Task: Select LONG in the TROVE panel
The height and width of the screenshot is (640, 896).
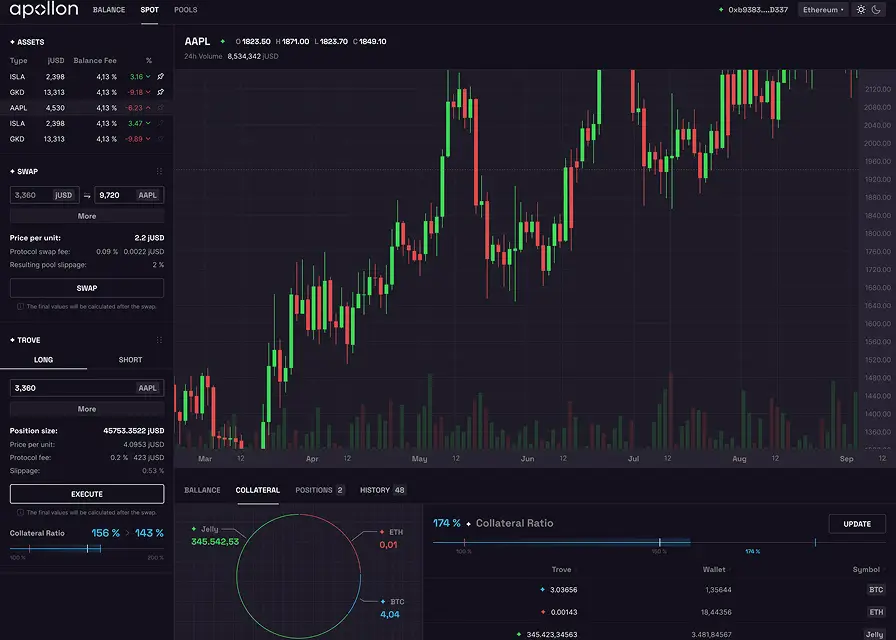Action: [x=43, y=360]
